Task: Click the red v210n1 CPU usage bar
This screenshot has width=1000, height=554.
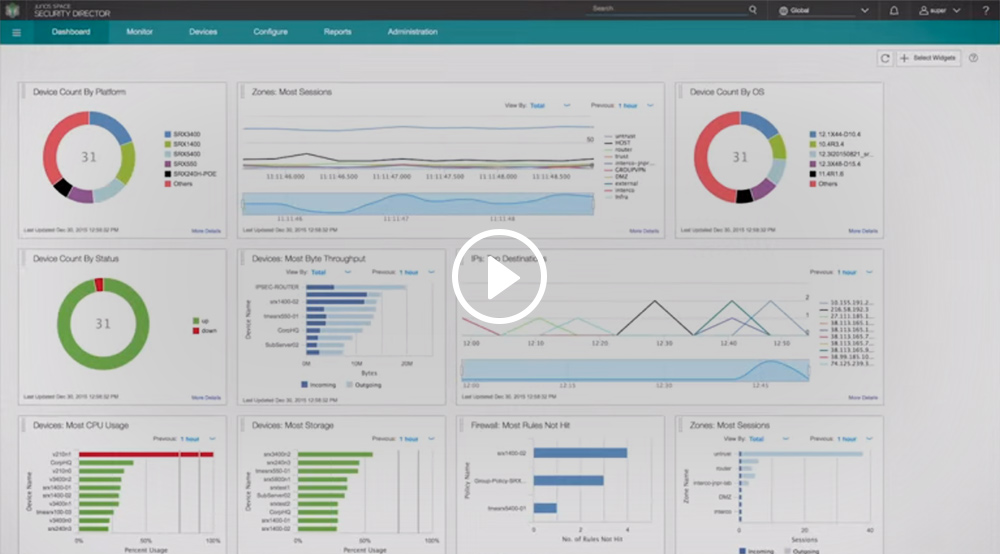Action: (146, 455)
